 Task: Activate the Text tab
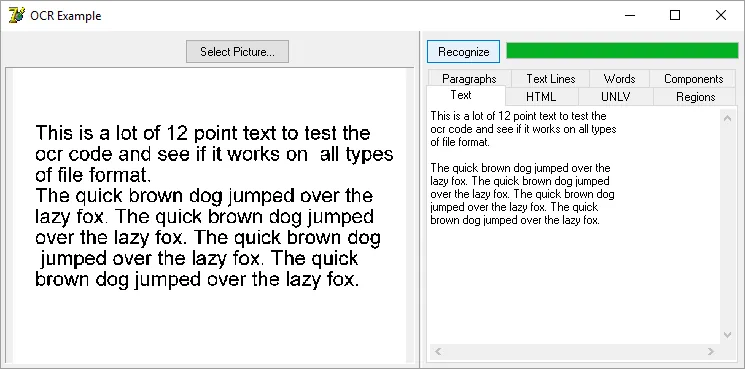pyautogui.click(x=461, y=95)
